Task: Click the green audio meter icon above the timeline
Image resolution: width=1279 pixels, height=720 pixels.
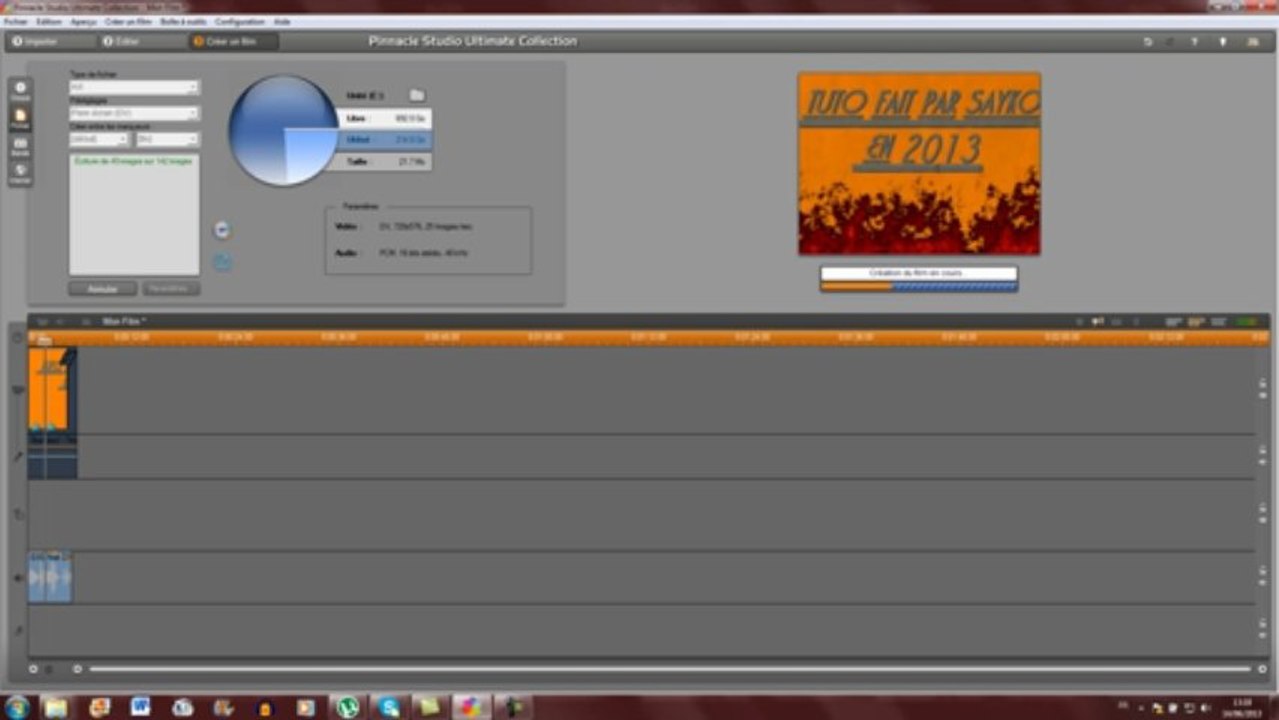Action: (x=1247, y=322)
